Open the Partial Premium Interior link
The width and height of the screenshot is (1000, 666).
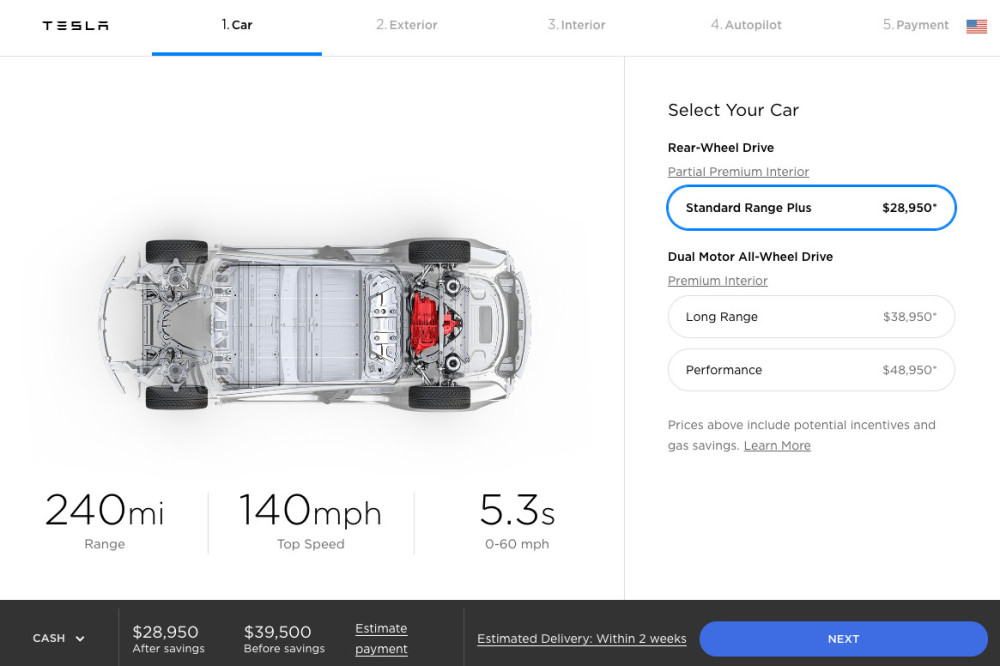point(738,172)
